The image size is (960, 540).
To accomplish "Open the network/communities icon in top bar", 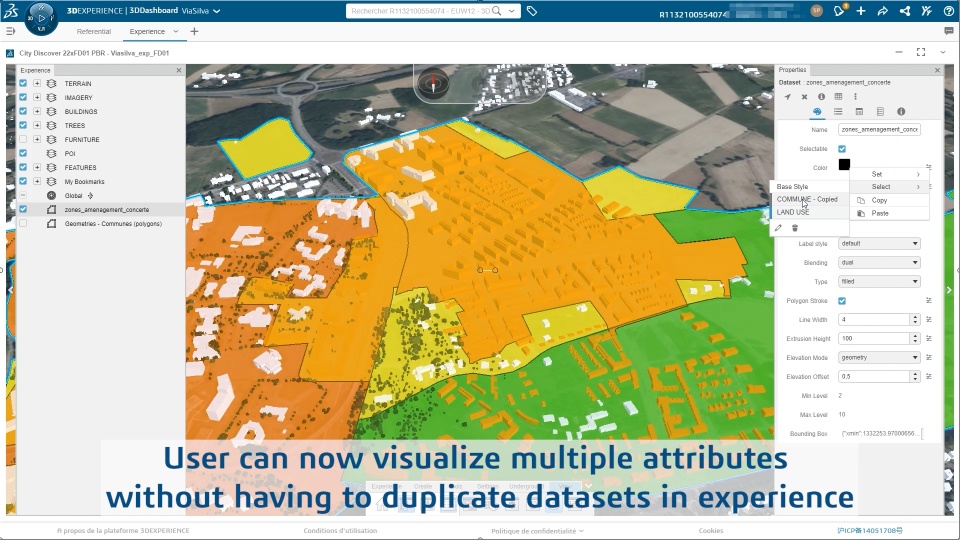I will pos(905,11).
